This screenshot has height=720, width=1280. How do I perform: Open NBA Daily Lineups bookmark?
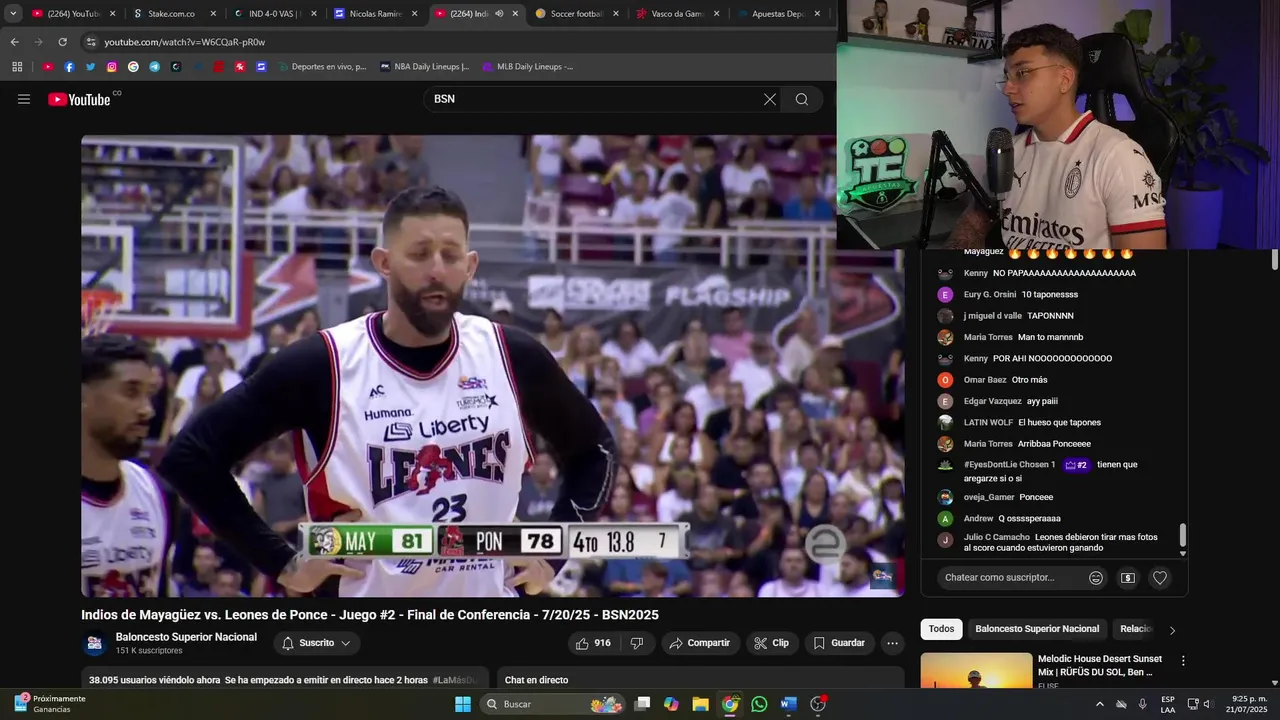(425, 67)
